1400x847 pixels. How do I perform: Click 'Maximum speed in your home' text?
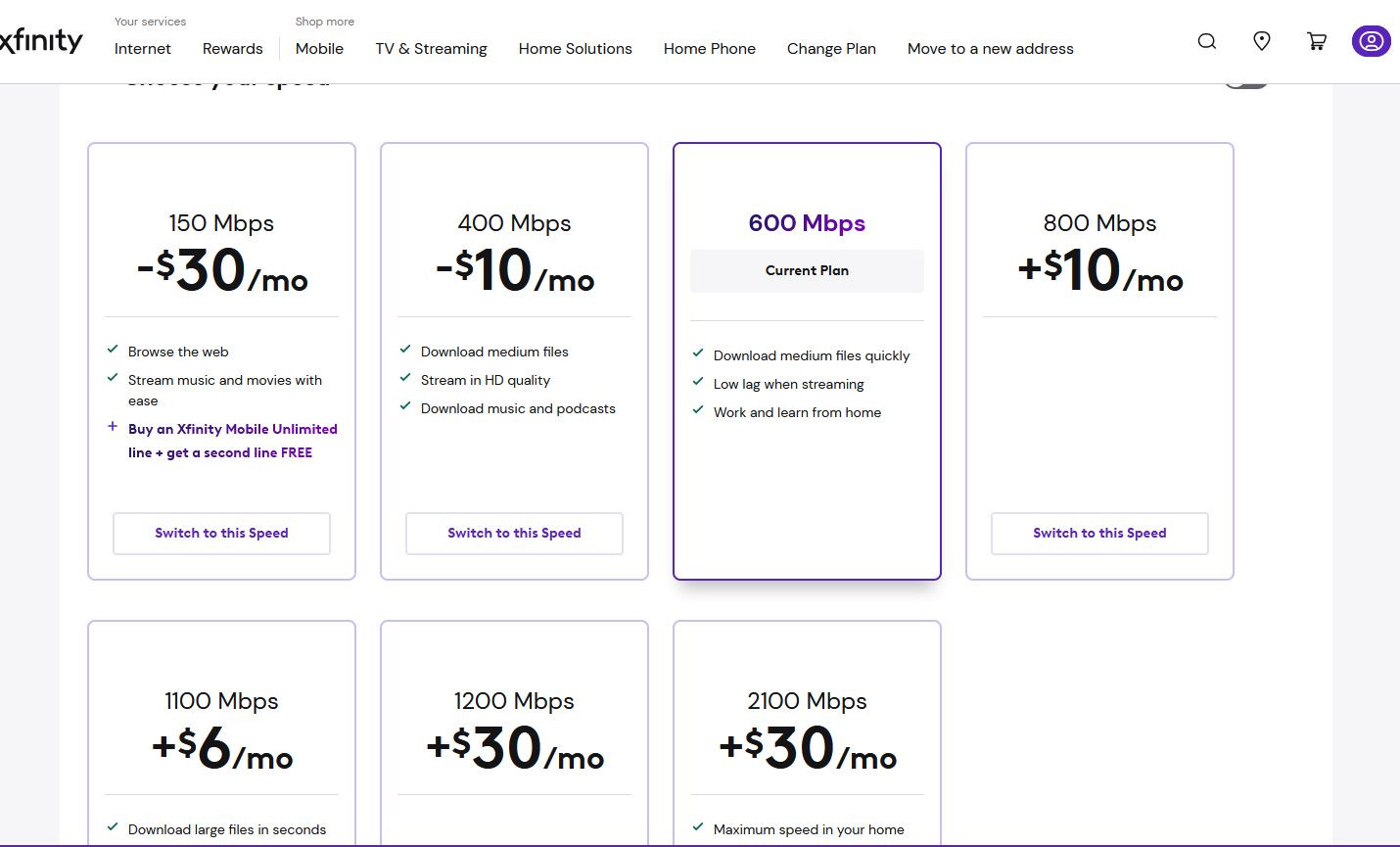[809, 829]
